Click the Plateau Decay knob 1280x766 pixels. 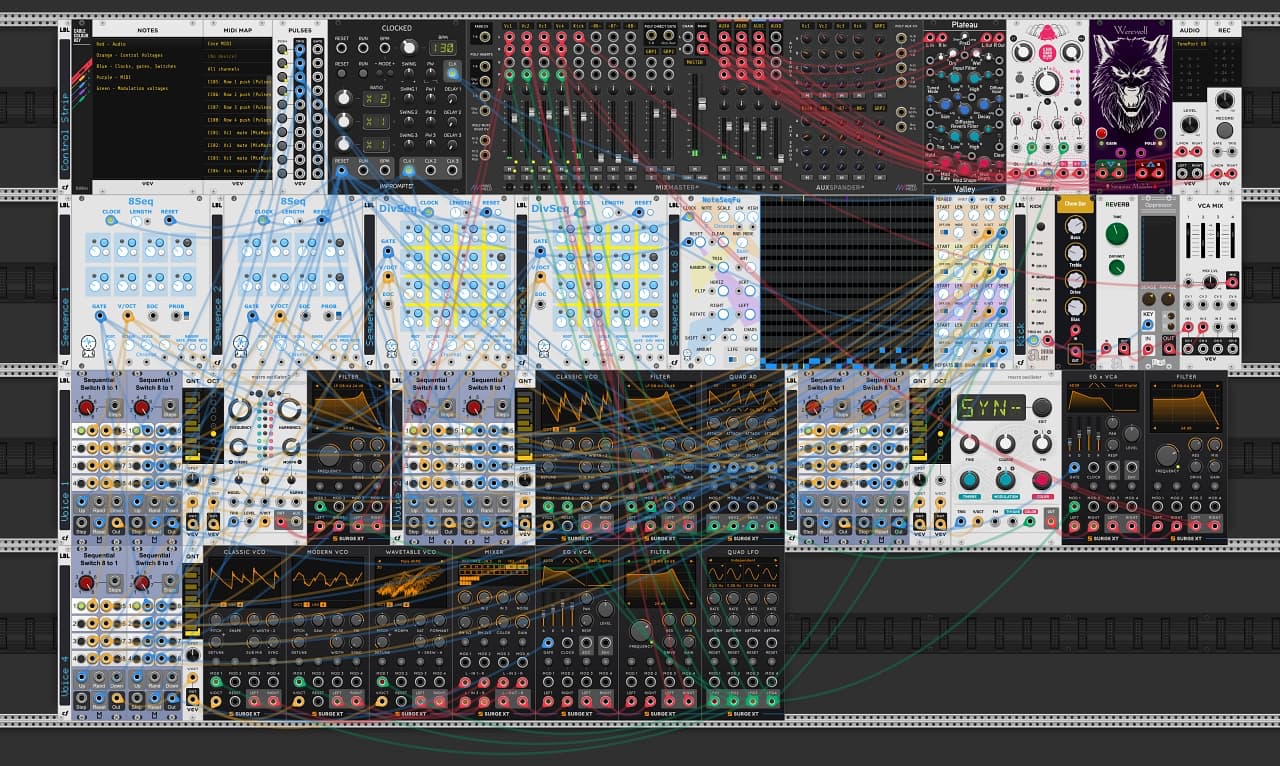[983, 105]
